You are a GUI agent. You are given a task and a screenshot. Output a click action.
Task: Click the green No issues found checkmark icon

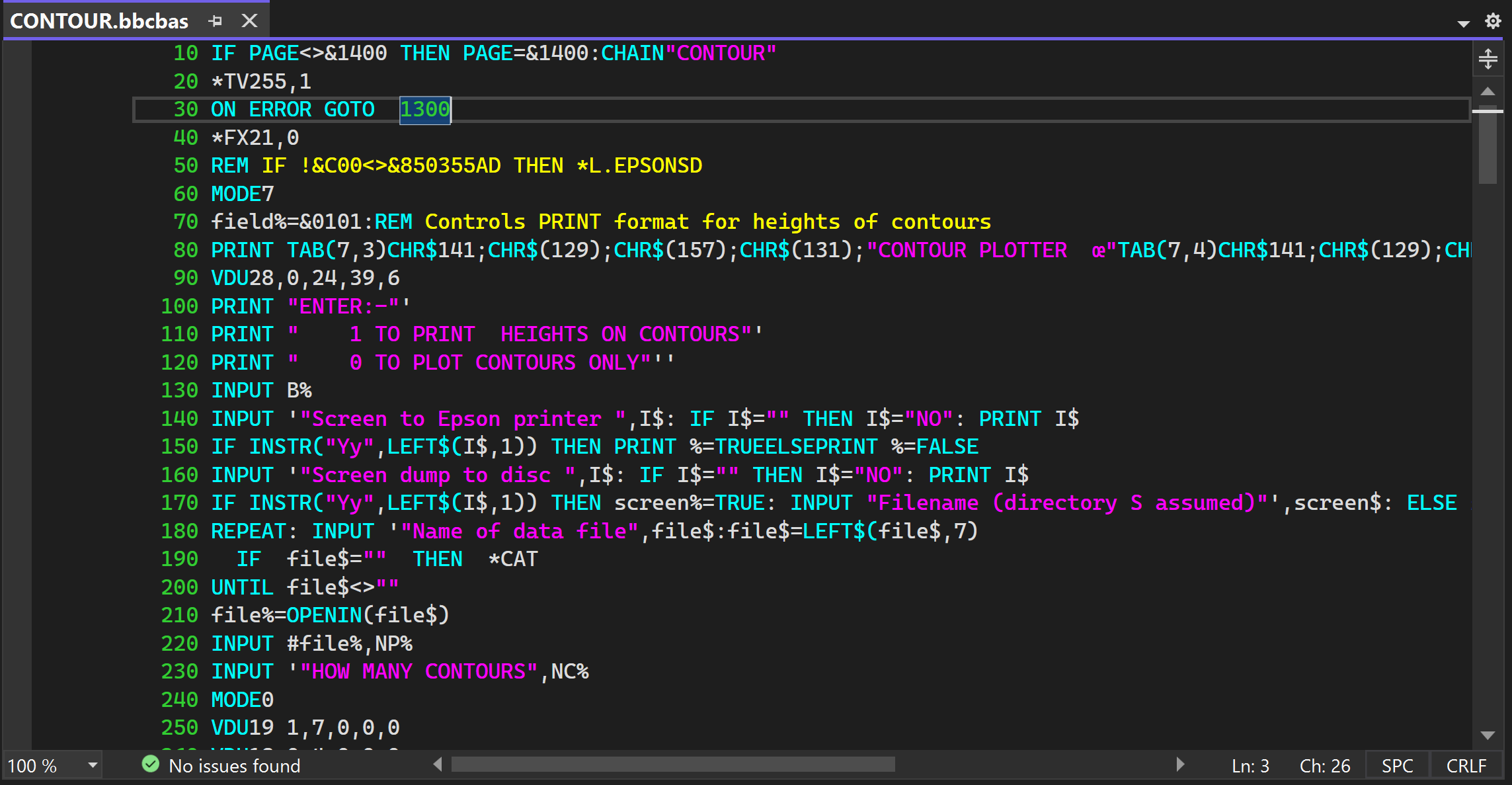[x=151, y=764]
